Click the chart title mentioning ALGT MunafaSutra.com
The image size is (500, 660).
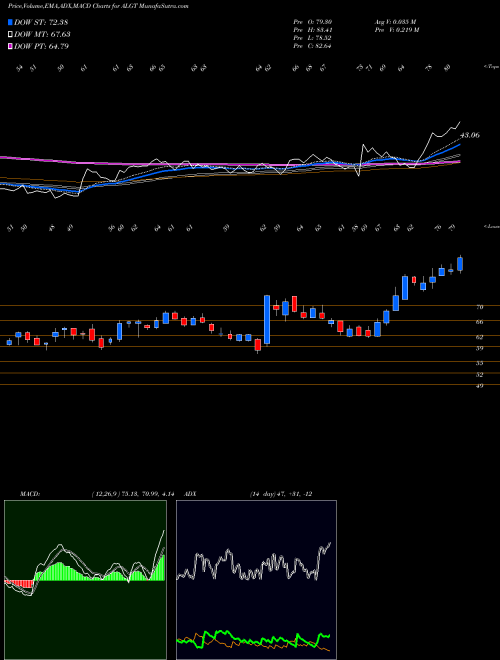pyautogui.click(x=98, y=6)
